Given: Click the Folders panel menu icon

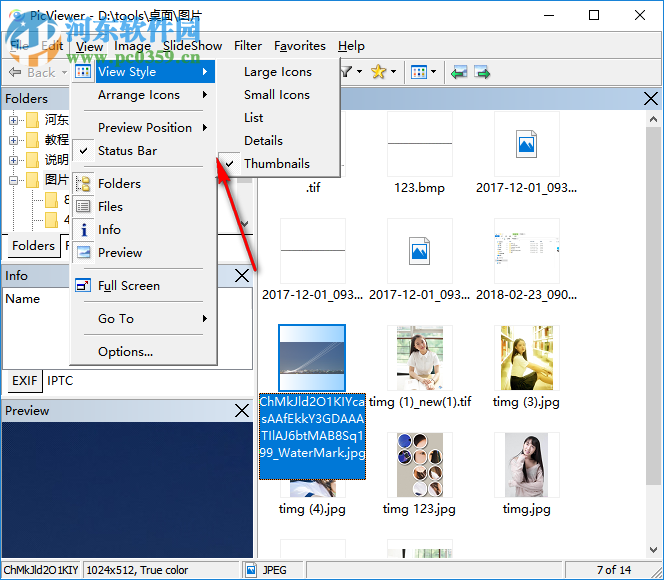Looking at the screenshot, I should click(x=83, y=183).
